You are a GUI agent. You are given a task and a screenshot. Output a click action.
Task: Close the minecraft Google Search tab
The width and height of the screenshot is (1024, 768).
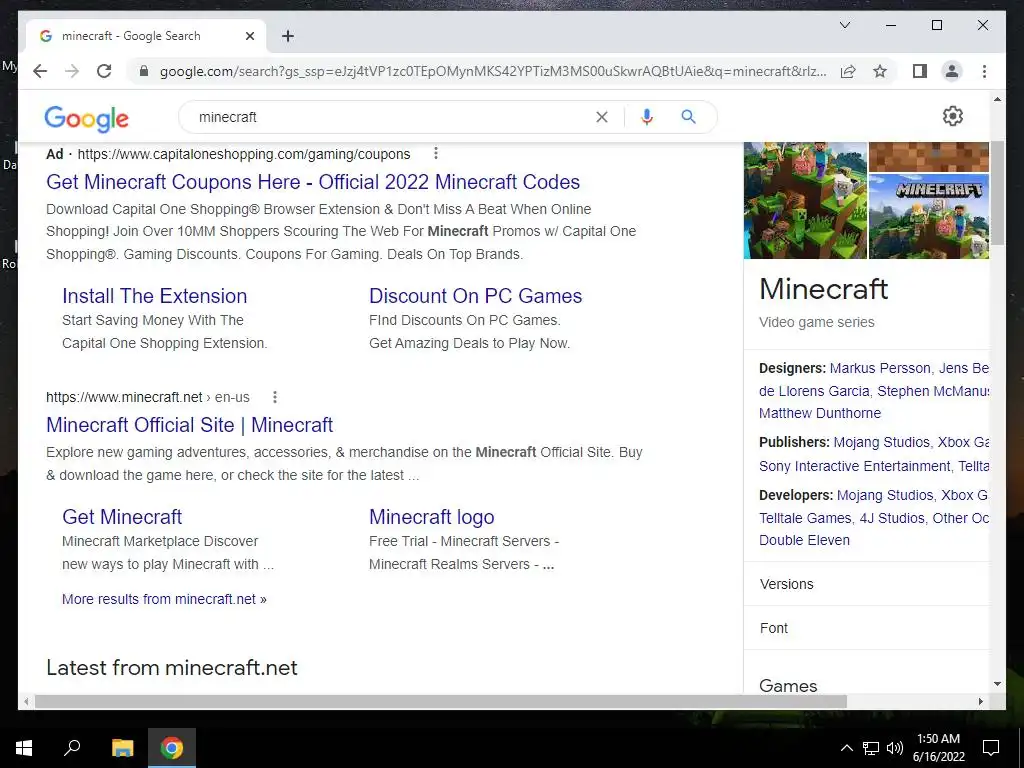tap(249, 36)
